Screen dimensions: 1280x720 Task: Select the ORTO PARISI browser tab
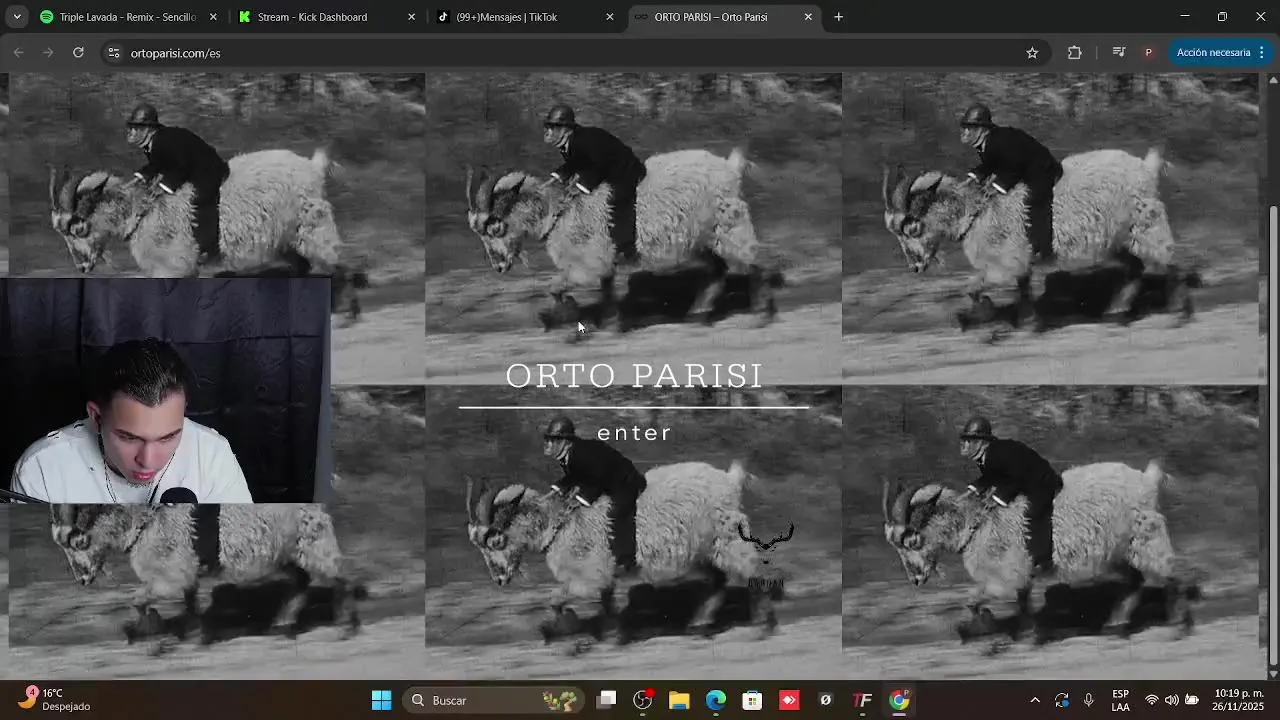coord(723,17)
